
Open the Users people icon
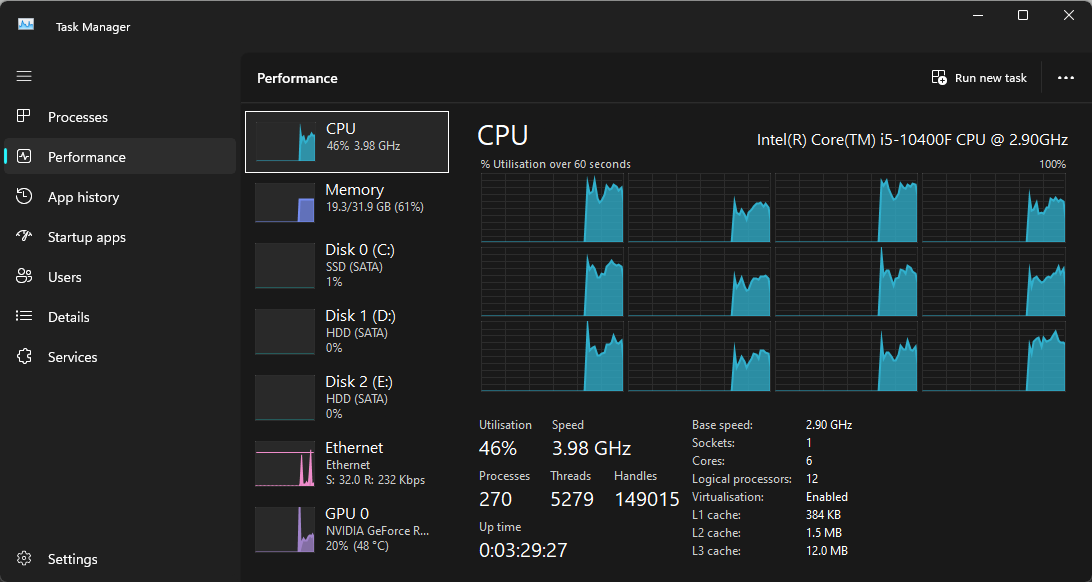pyautogui.click(x=24, y=276)
